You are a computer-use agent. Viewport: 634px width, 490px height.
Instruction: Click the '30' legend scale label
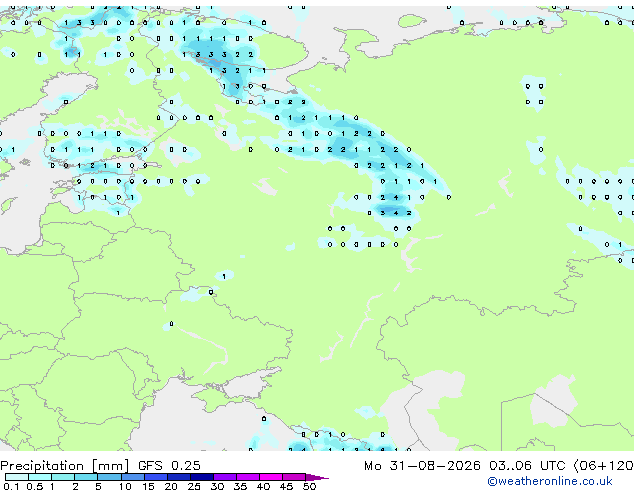coord(217,486)
